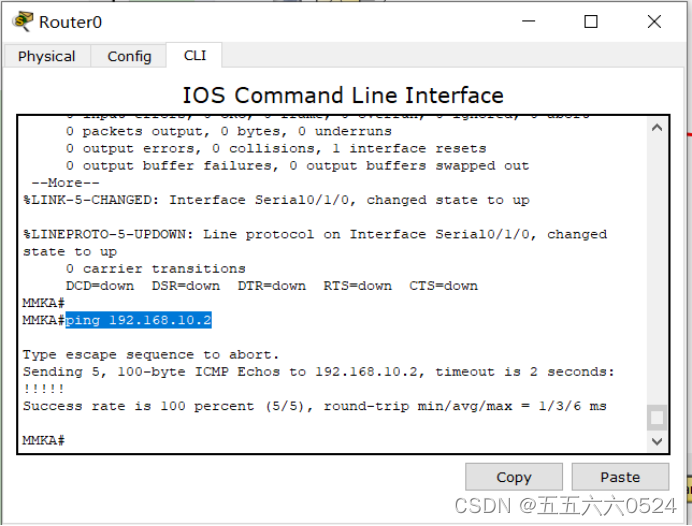The width and height of the screenshot is (692, 526).
Task: Click the Paste button
Action: click(x=620, y=477)
